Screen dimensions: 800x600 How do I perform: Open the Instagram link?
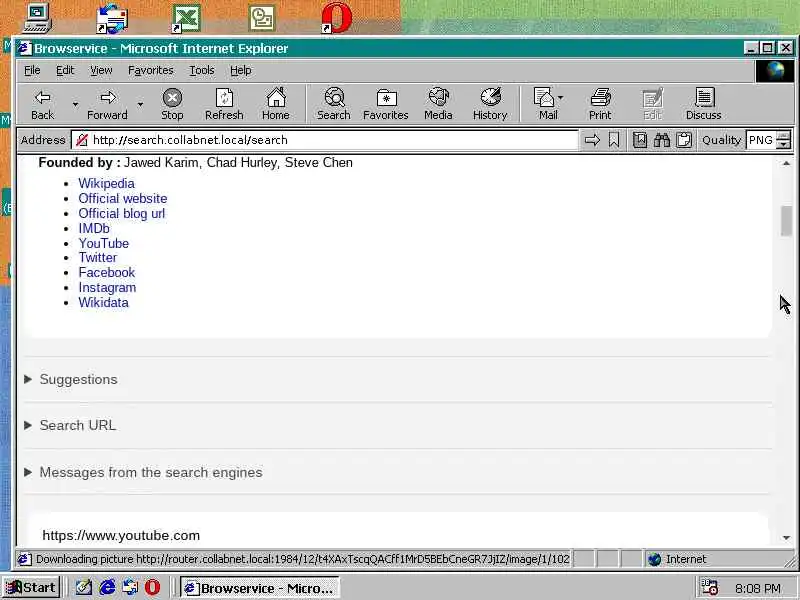pos(107,288)
